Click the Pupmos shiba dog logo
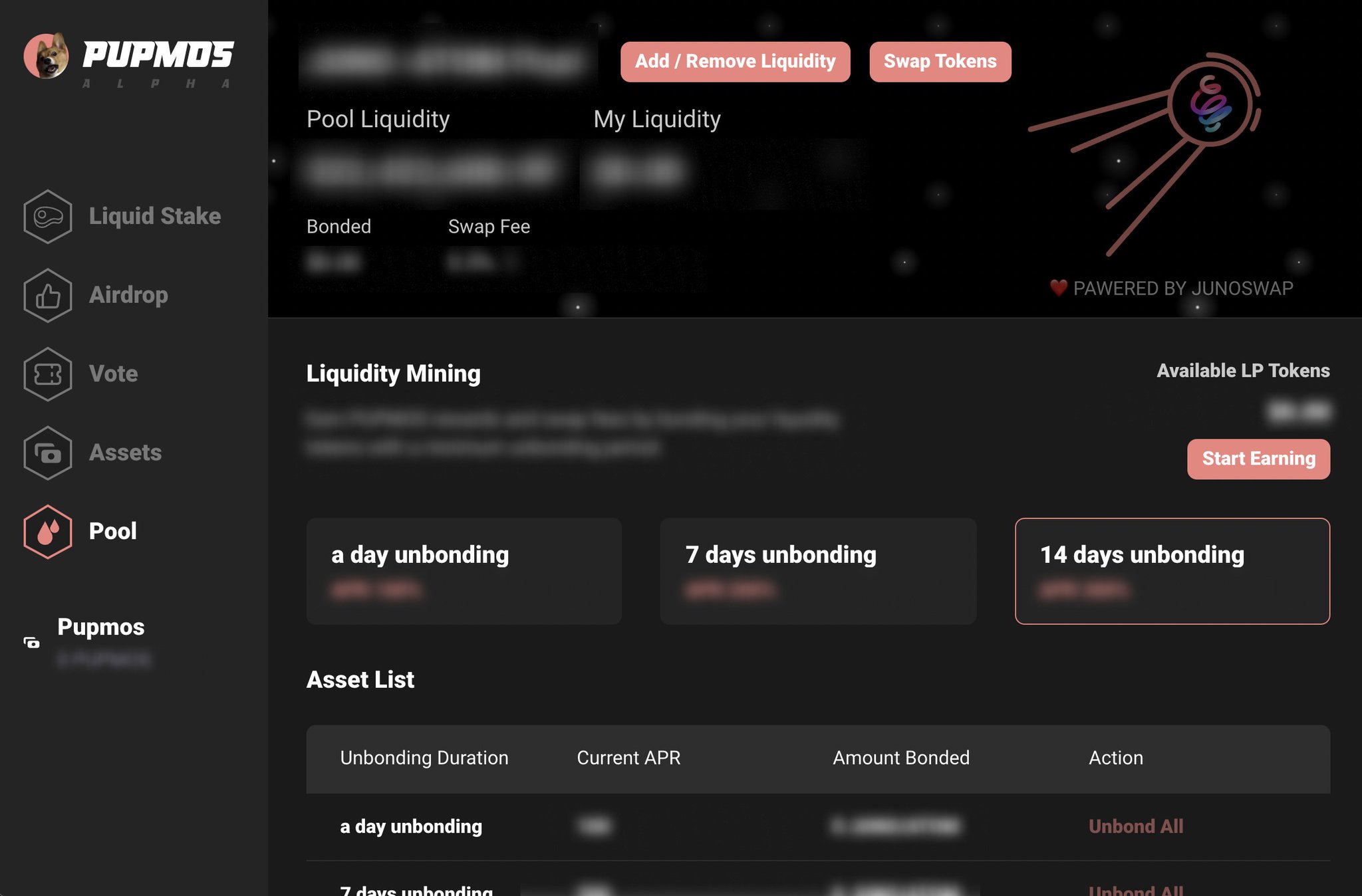 [47, 56]
